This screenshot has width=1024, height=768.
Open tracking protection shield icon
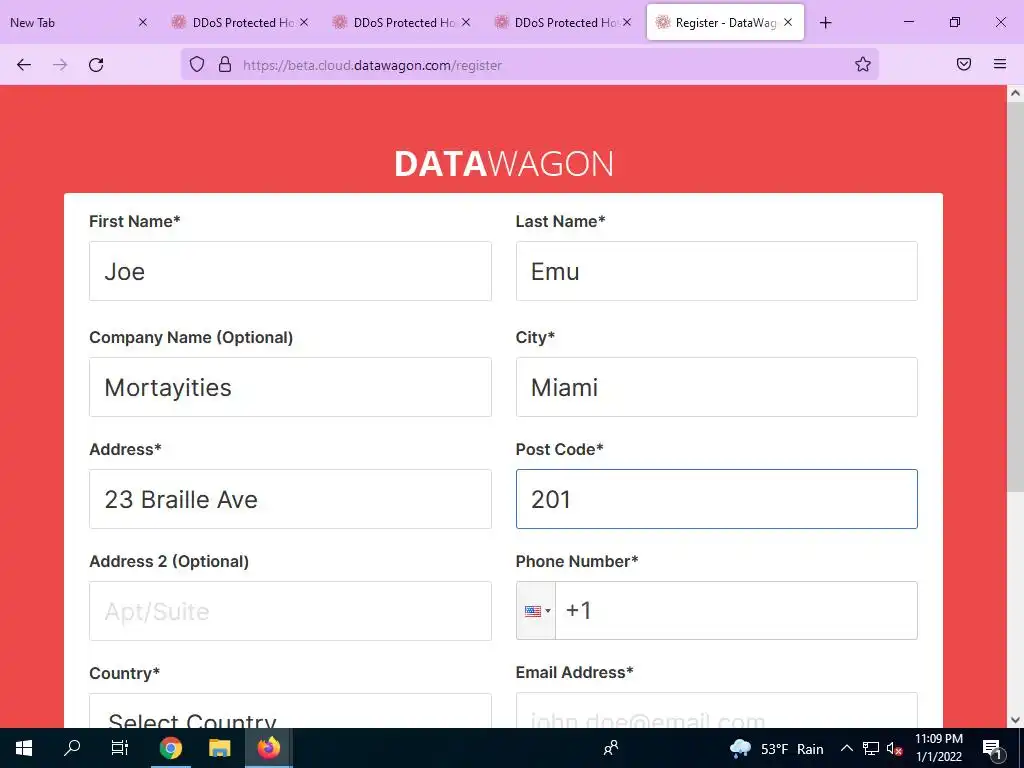197,65
